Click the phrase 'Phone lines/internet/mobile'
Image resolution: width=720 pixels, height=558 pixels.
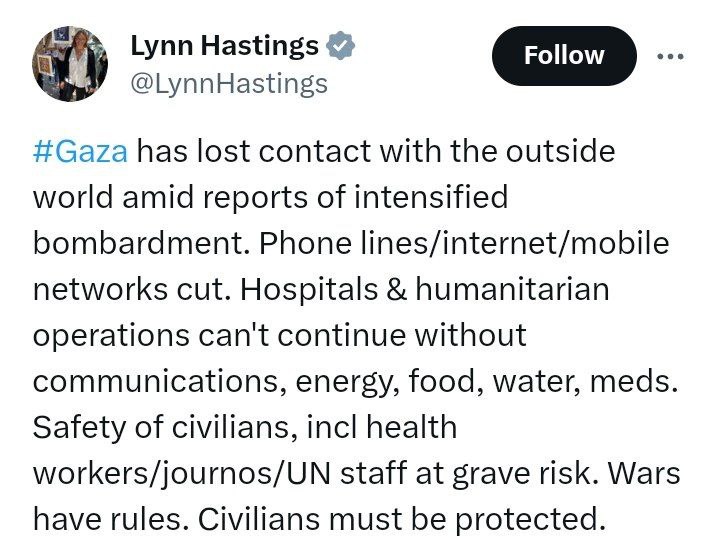coord(464,243)
